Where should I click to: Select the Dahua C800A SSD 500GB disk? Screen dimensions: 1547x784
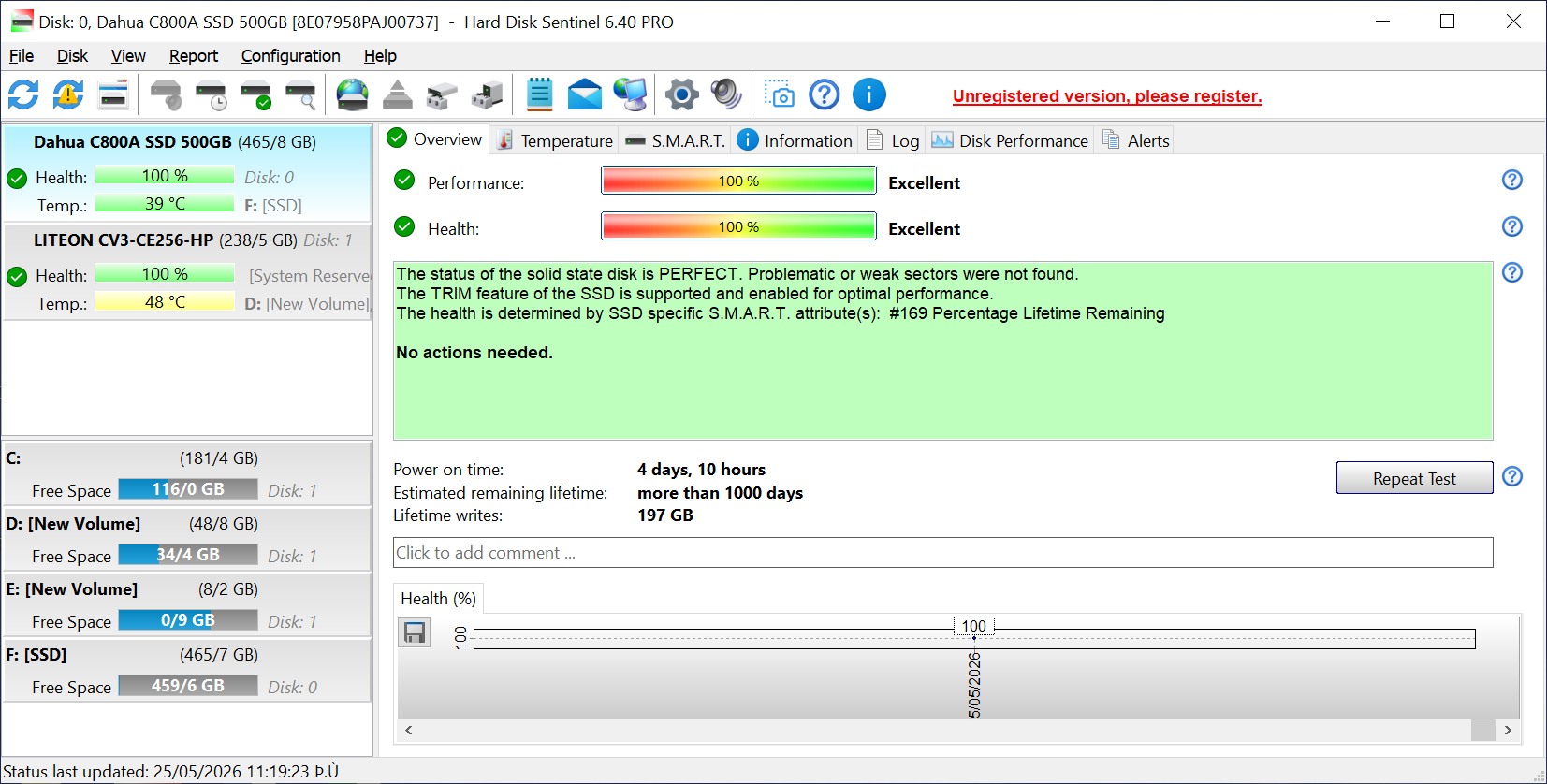[x=187, y=172]
